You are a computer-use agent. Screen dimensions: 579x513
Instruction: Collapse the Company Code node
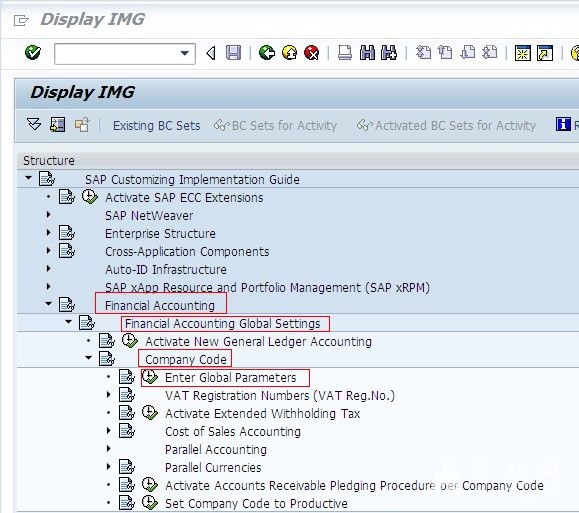click(89, 358)
